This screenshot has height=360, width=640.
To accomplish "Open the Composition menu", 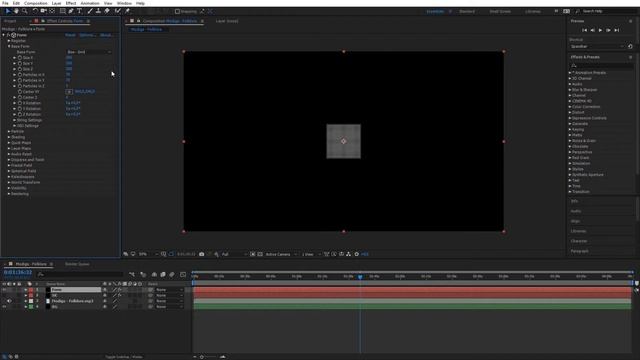I will (x=36, y=3).
